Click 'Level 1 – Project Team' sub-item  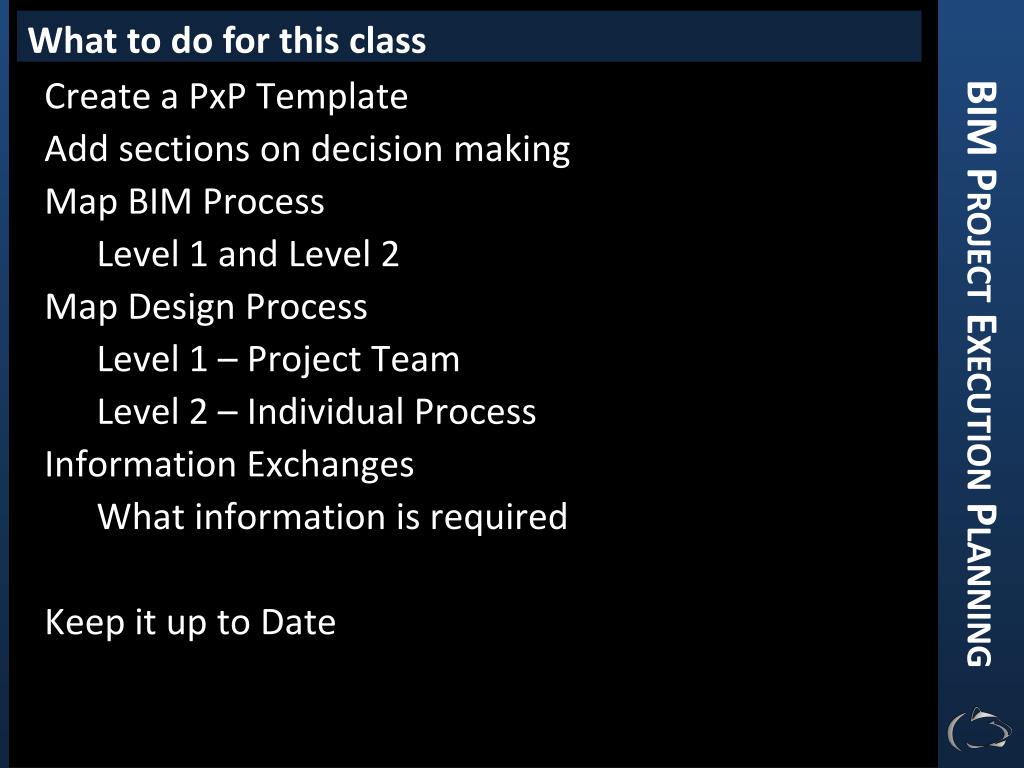coord(279,360)
